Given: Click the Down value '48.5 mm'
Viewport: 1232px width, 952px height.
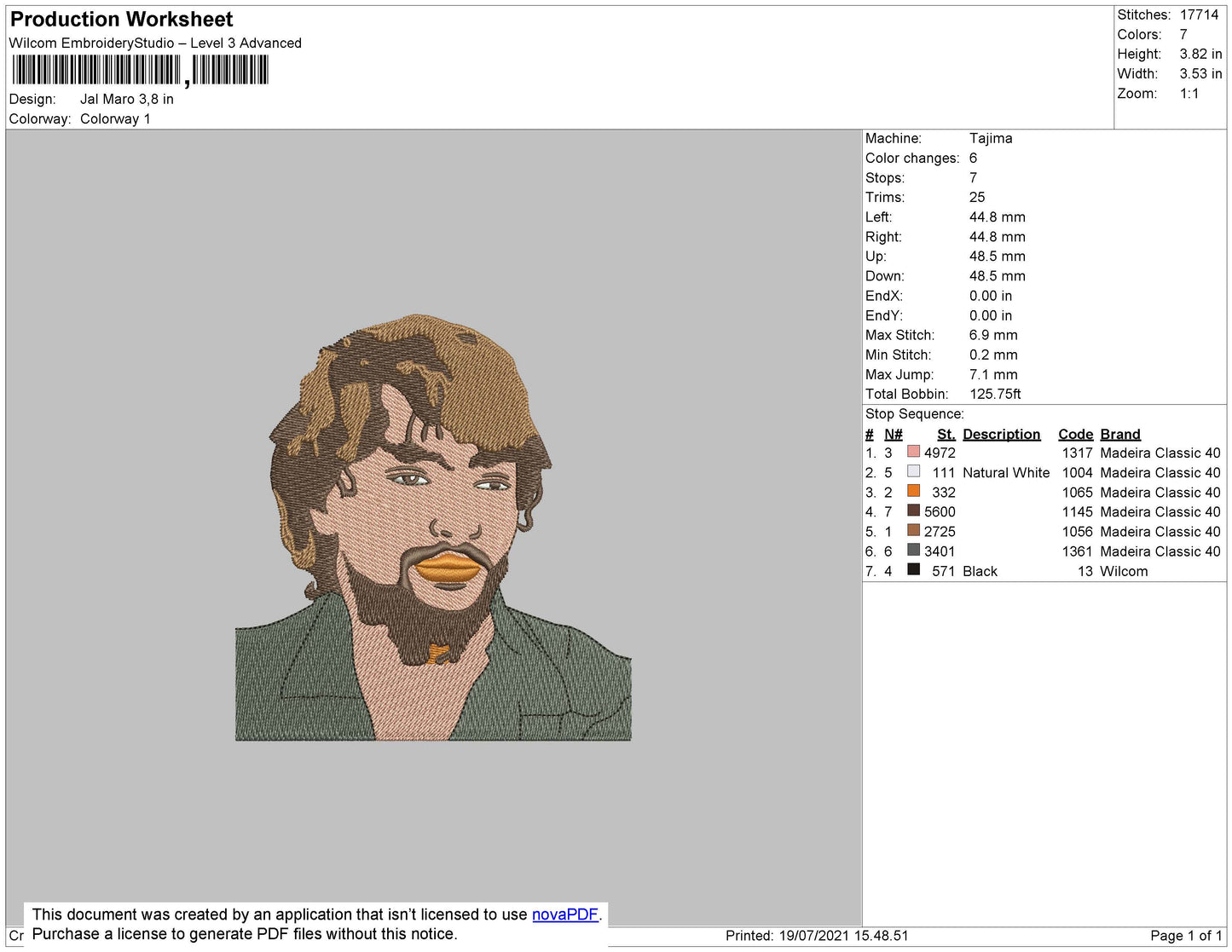Looking at the screenshot, I should coord(998,275).
